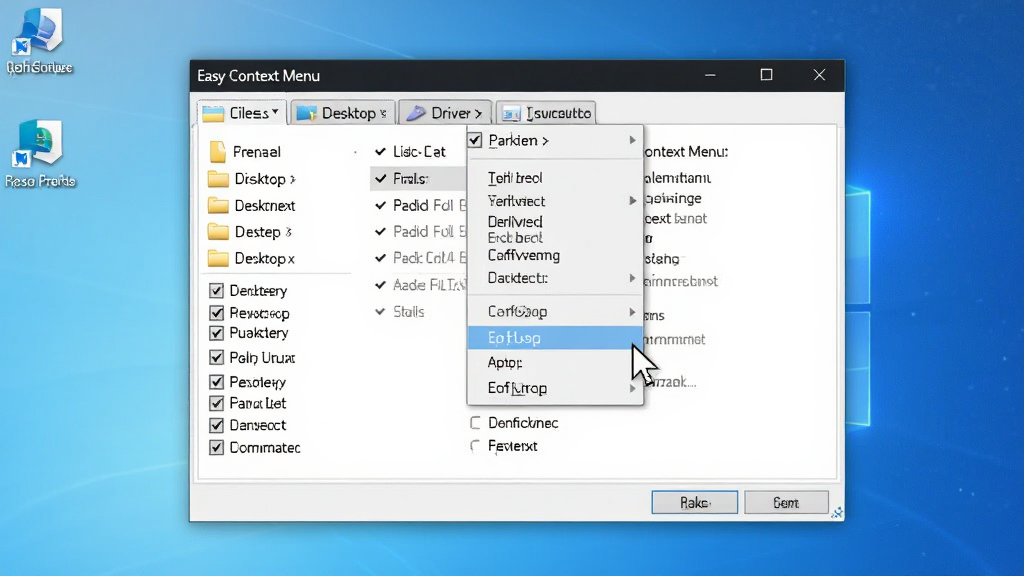Image resolution: width=1024 pixels, height=576 pixels.
Task: Uncheck the Paln Uruat checkbox
Action: (x=216, y=357)
